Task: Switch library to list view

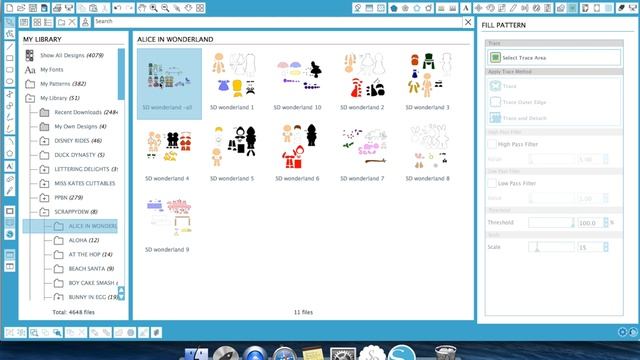Action: tap(48, 22)
